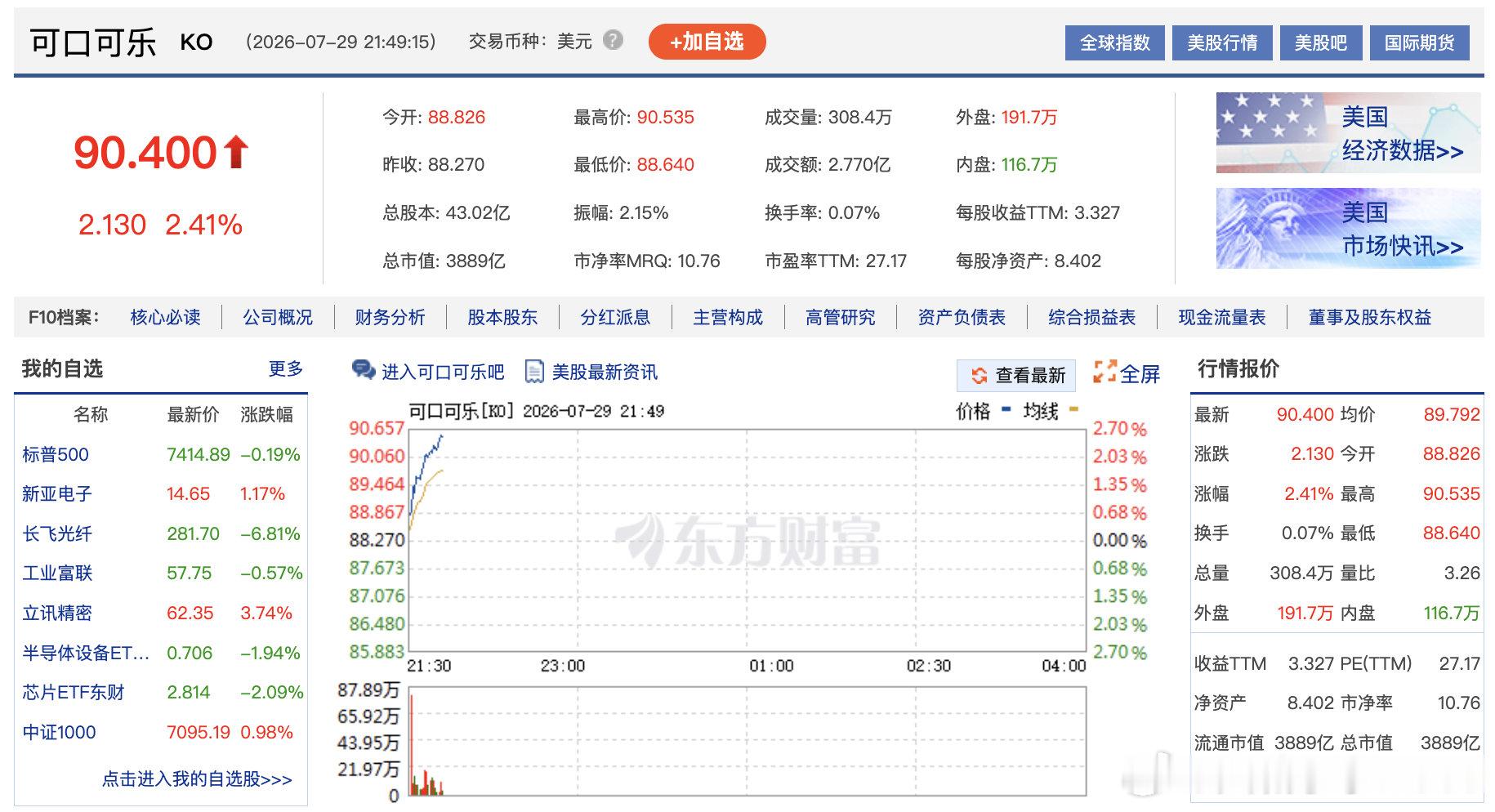Click the 3.74% change of 立讯精密

266,613
